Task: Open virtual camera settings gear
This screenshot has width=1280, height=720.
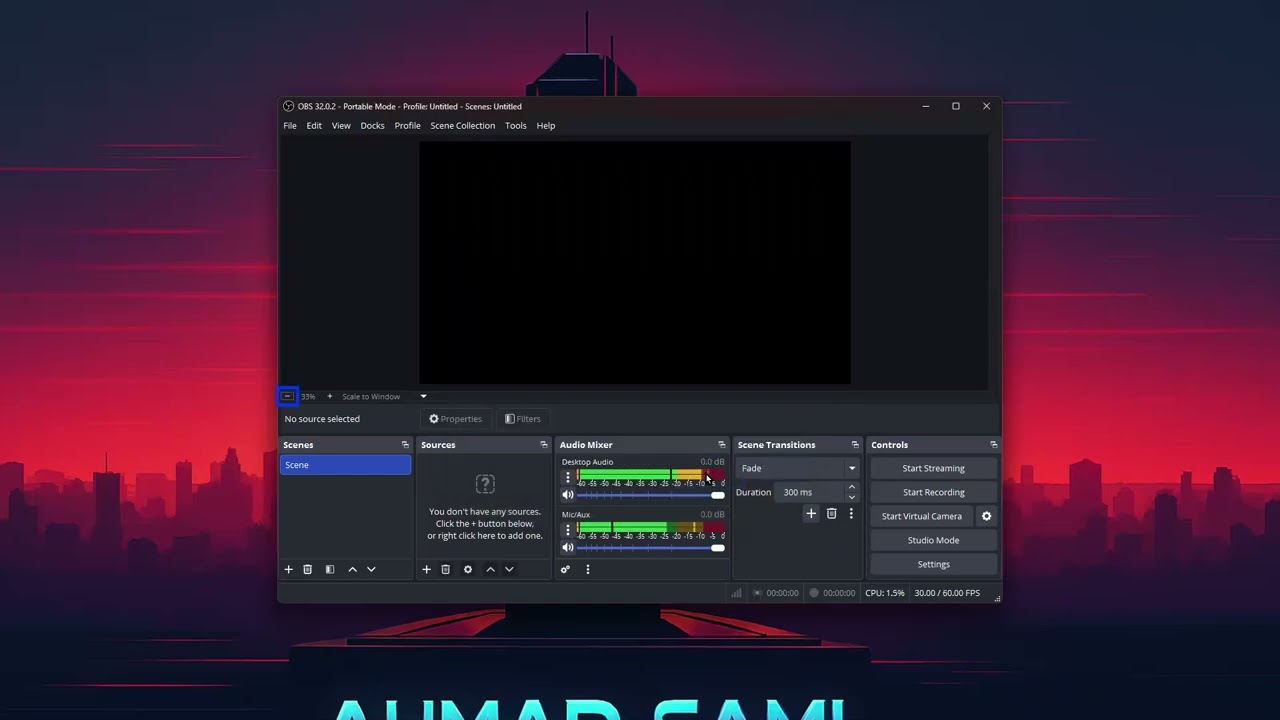Action: coord(986,516)
